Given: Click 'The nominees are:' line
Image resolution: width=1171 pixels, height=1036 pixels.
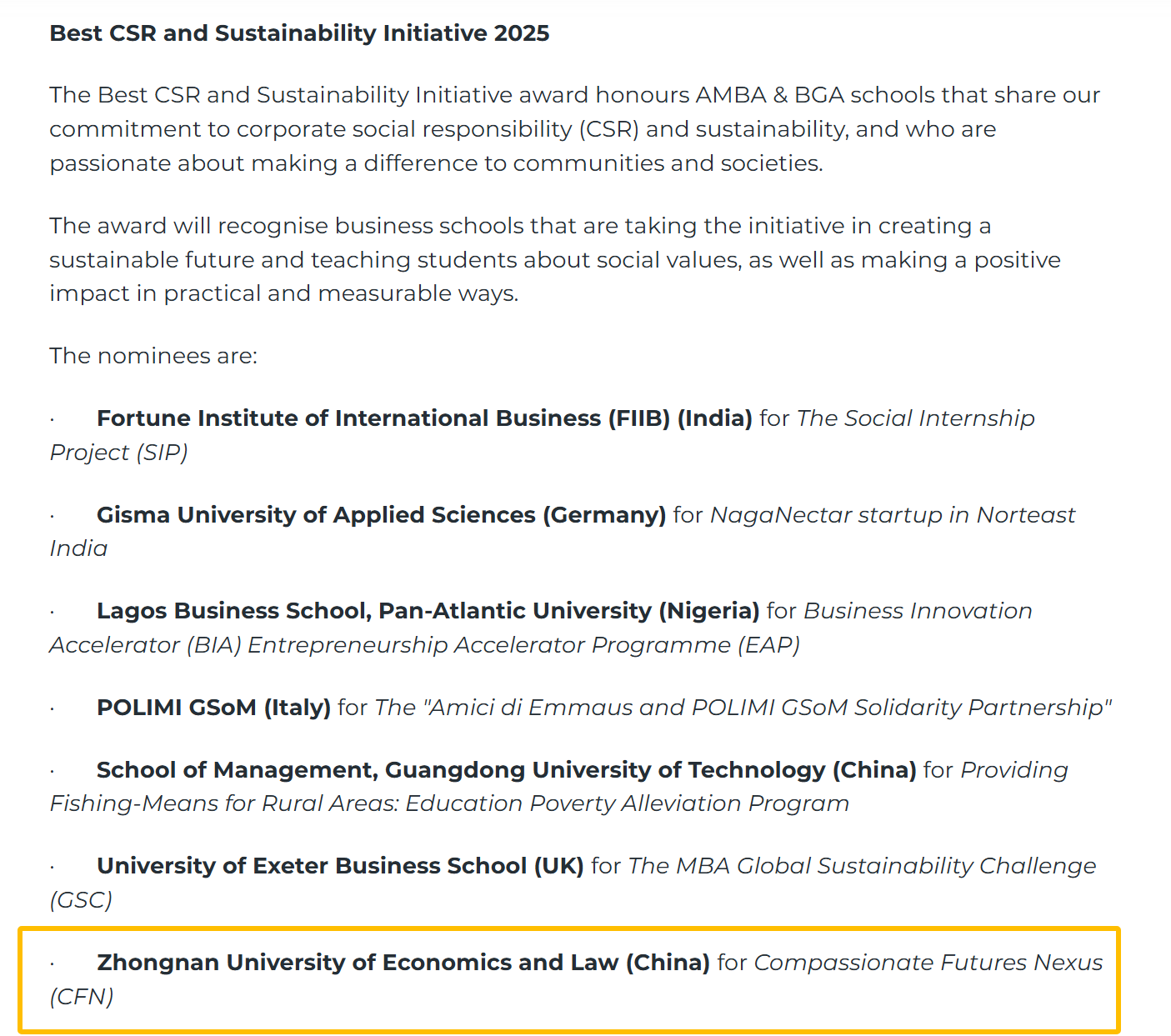Looking at the screenshot, I should point(153,356).
